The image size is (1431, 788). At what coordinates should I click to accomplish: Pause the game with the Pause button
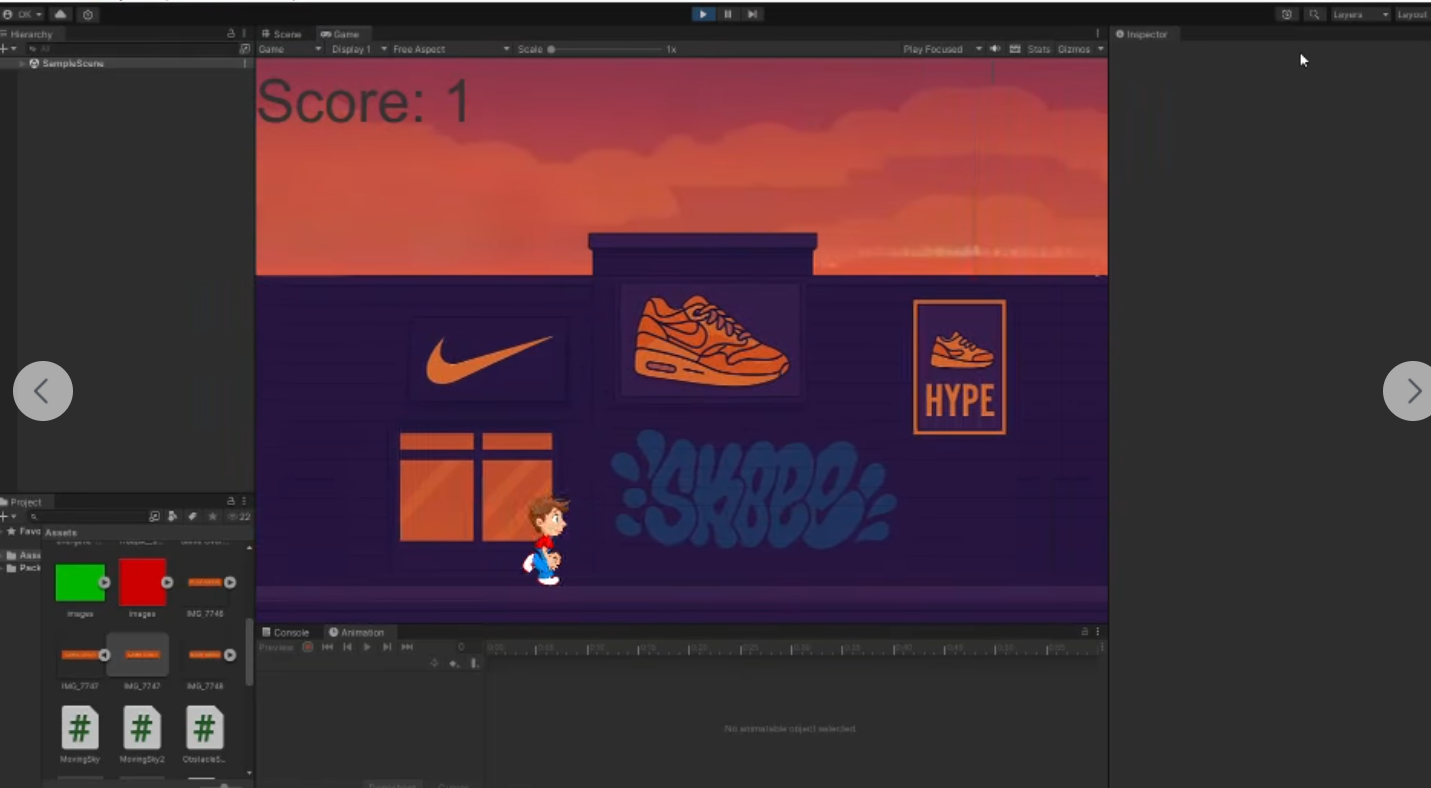(x=728, y=14)
